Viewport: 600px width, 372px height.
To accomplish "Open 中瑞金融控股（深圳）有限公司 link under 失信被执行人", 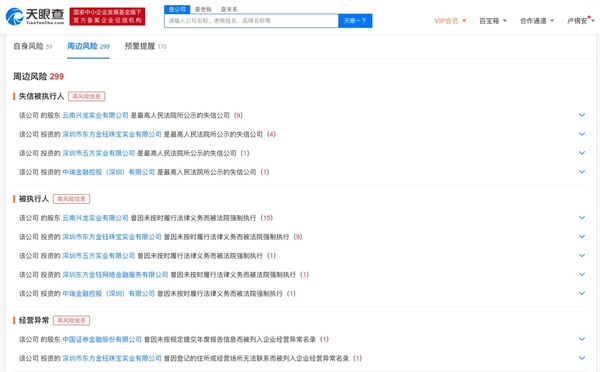I will point(109,172).
